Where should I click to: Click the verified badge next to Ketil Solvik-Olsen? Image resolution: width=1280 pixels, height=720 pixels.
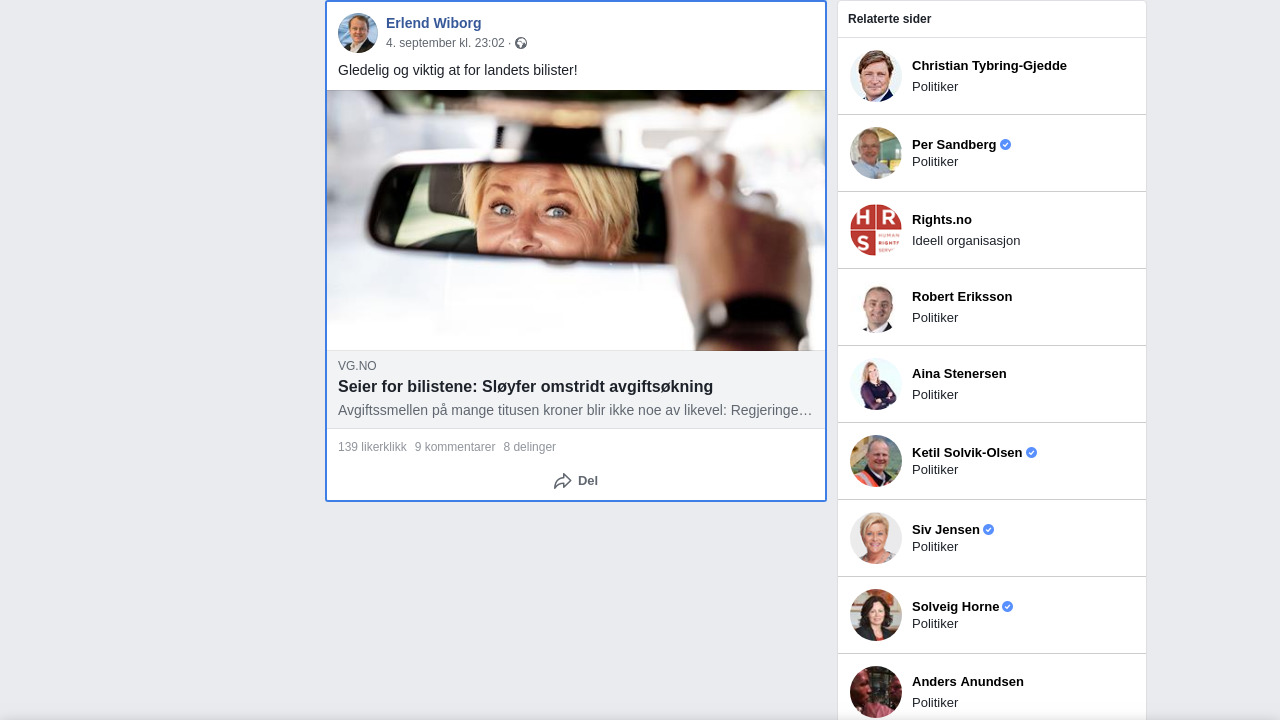pyautogui.click(x=1031, y=453)
